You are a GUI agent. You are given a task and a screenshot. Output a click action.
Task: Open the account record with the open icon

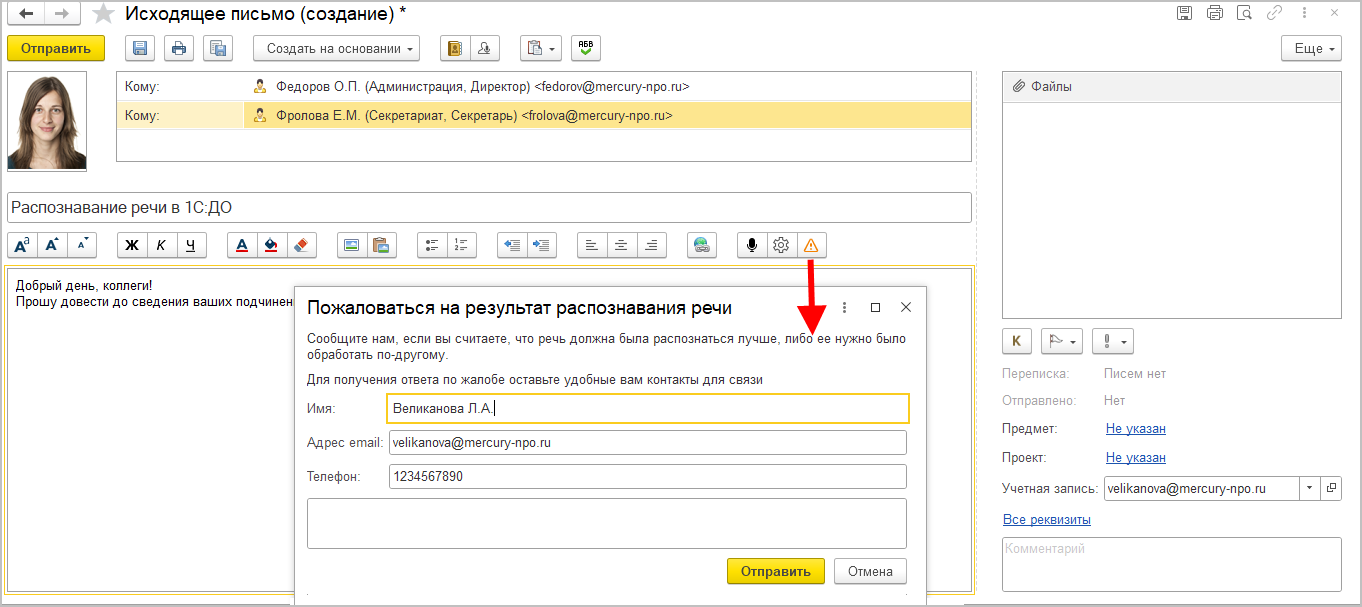point(1331,489)
